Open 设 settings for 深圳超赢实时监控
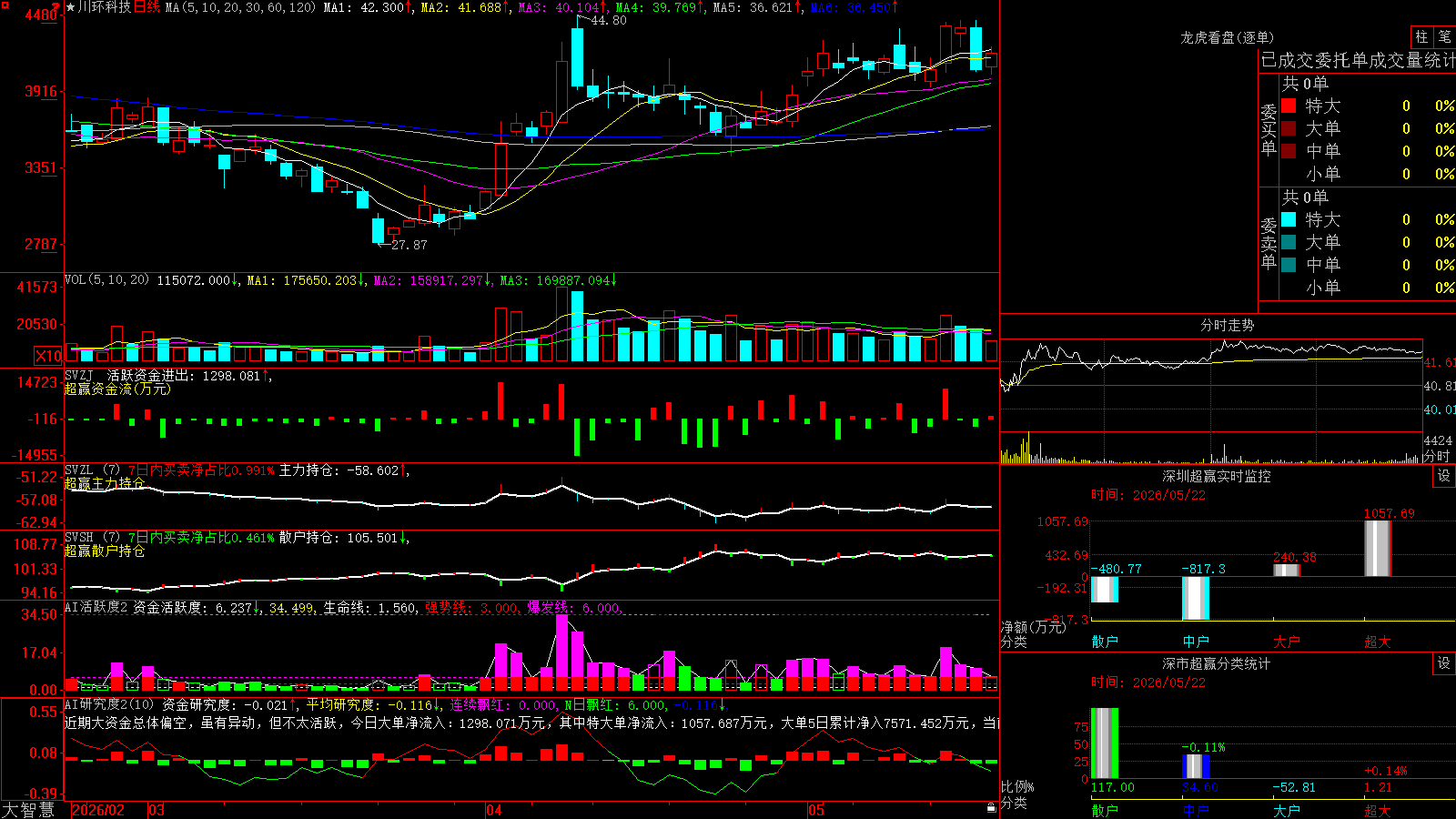 (x=1444, y=476)
